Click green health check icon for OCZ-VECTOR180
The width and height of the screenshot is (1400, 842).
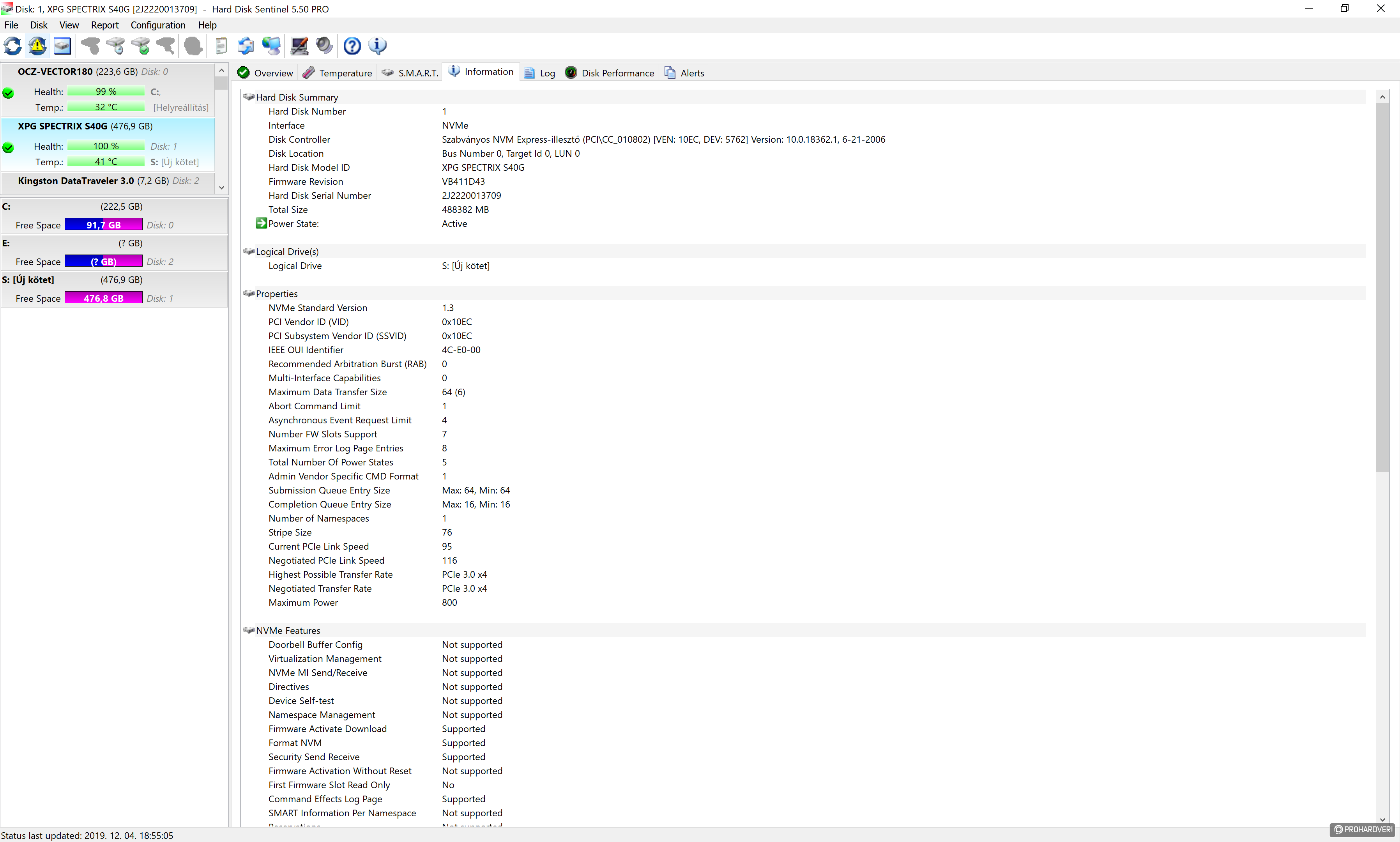point(8,93)
